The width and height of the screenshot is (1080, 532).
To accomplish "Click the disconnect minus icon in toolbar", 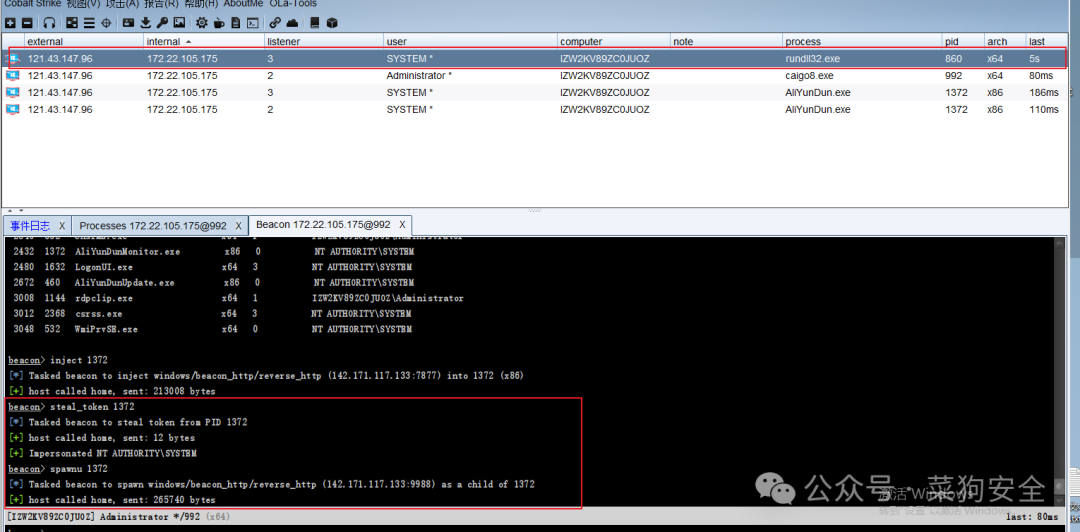I will pos(27,23).
